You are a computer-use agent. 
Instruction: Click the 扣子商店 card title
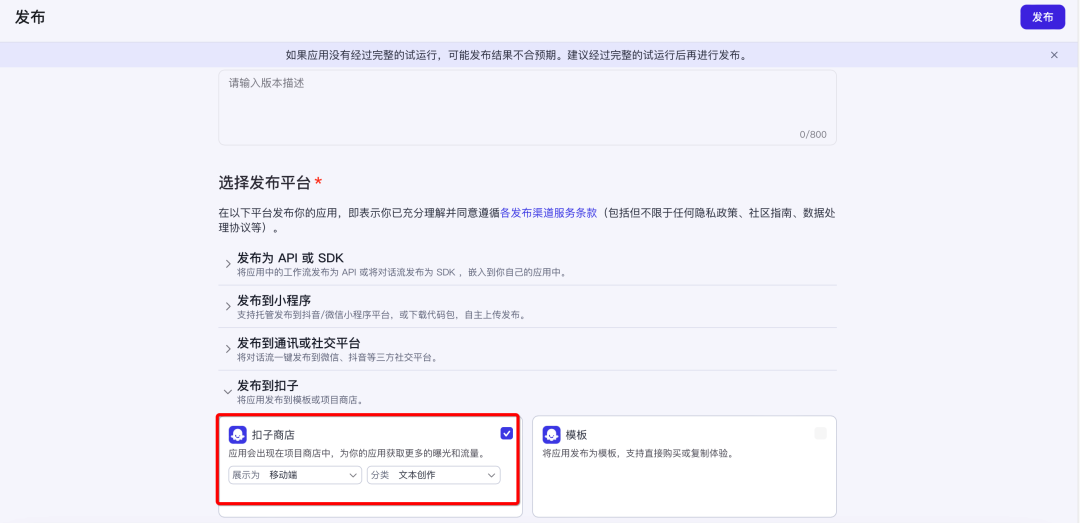273,435
